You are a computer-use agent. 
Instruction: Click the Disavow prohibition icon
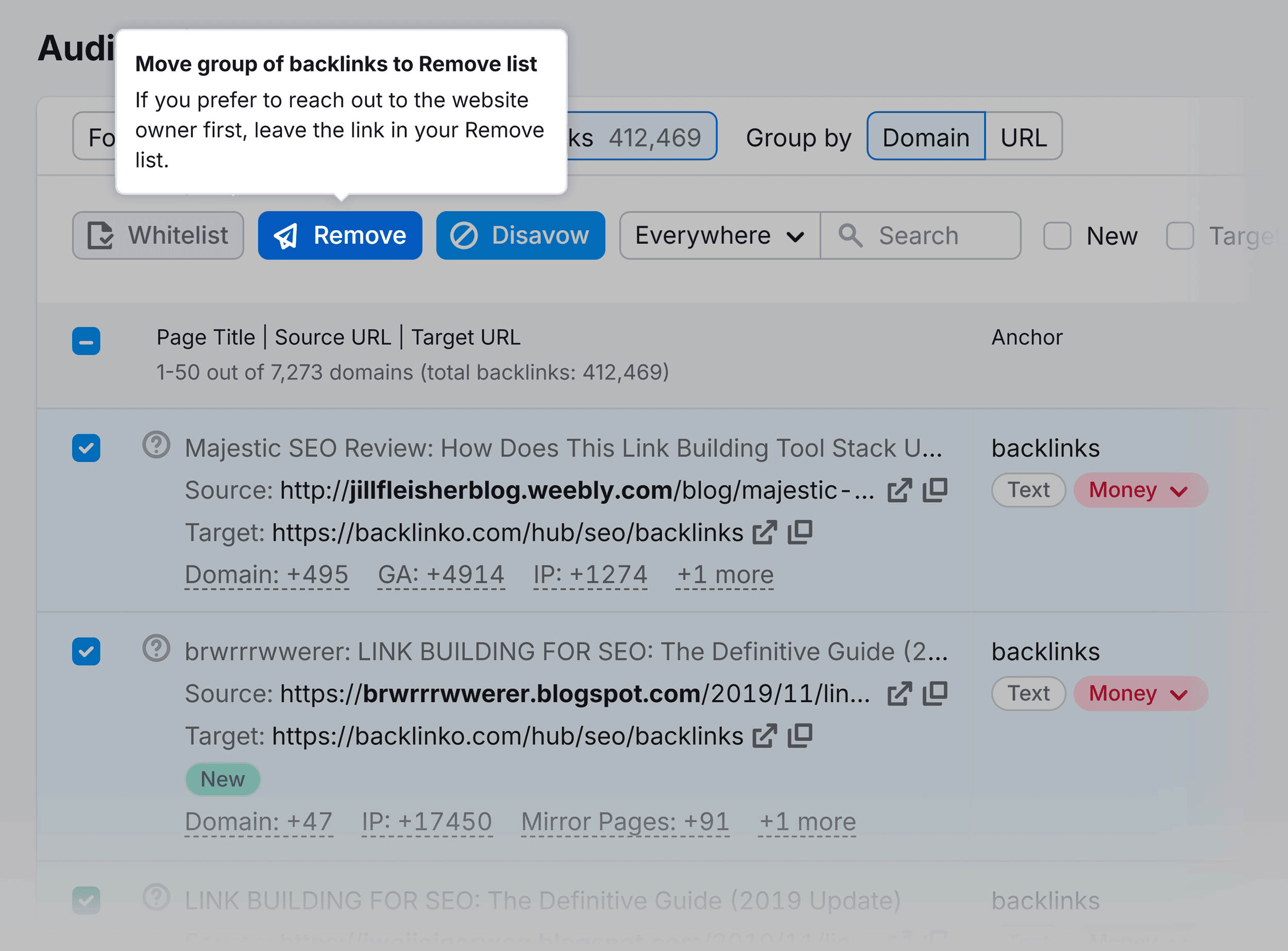click(x=465, y=235)
